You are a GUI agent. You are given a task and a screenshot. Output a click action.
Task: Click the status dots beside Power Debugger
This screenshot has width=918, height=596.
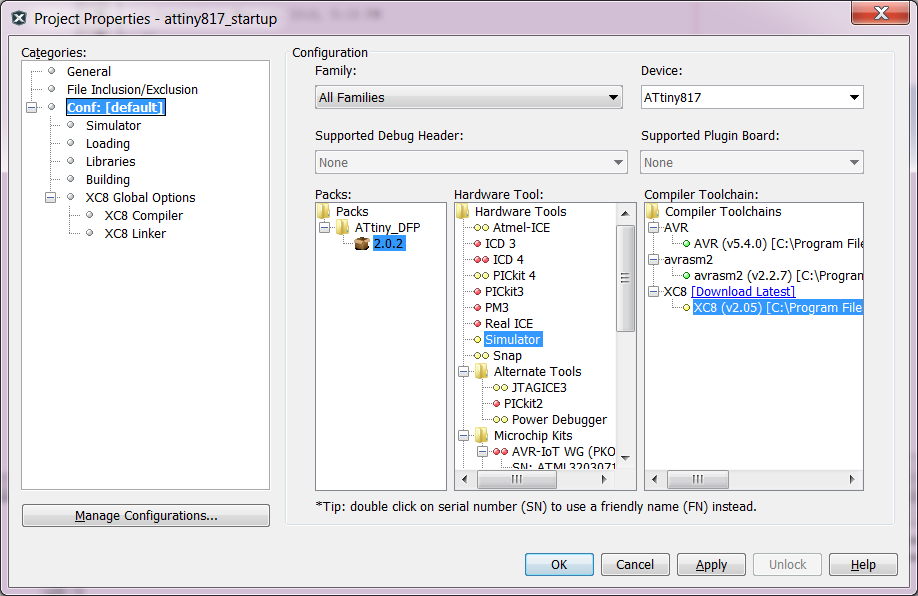coord(501,420)
